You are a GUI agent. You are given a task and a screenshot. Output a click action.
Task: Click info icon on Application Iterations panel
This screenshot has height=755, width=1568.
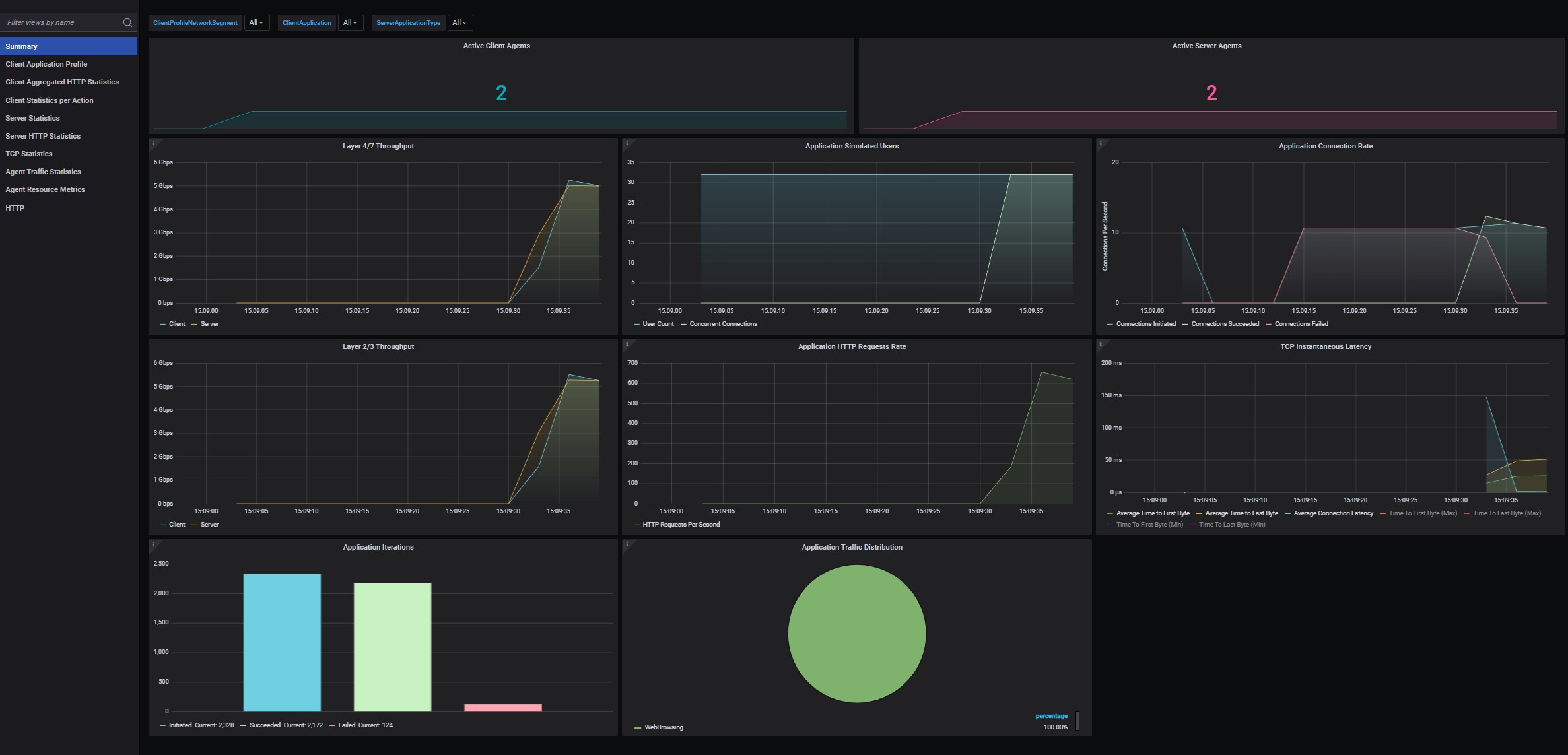(153, 544)
